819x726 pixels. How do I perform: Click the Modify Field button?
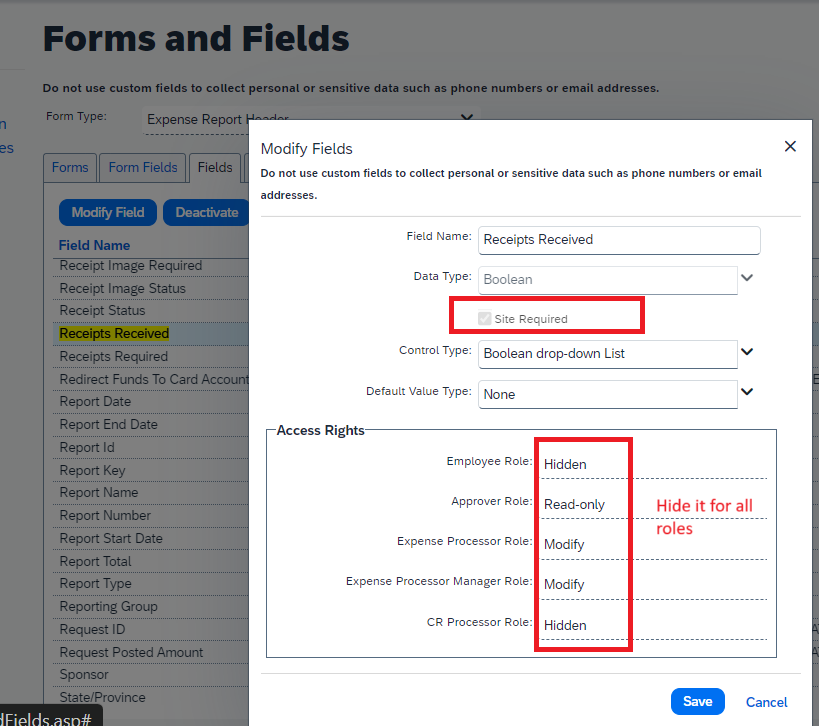107,212
